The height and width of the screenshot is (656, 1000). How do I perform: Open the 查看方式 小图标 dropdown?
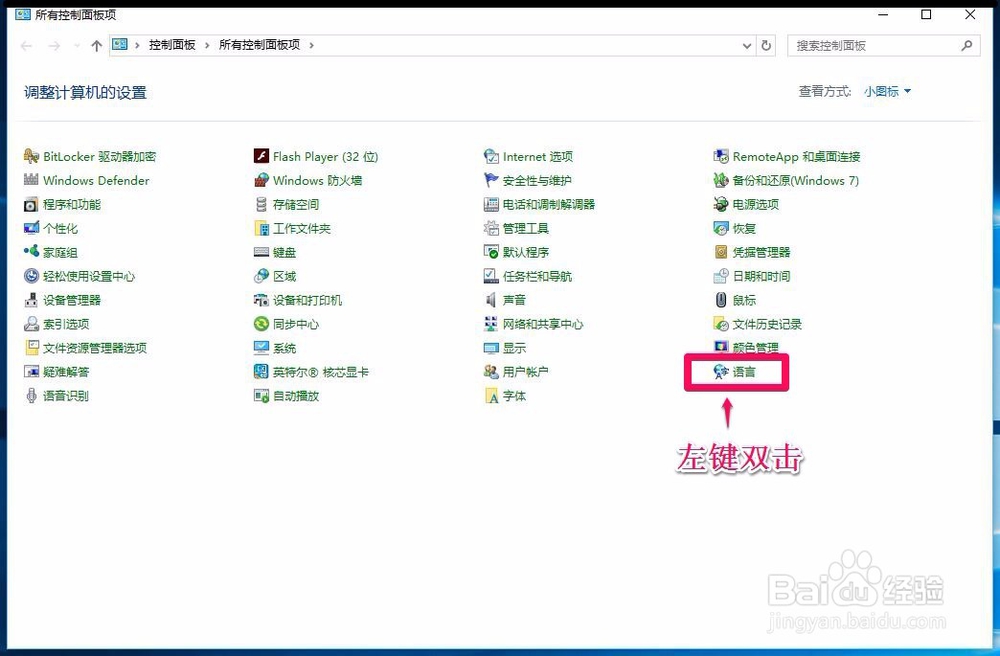pyautogui.click(x=887, y=92)
